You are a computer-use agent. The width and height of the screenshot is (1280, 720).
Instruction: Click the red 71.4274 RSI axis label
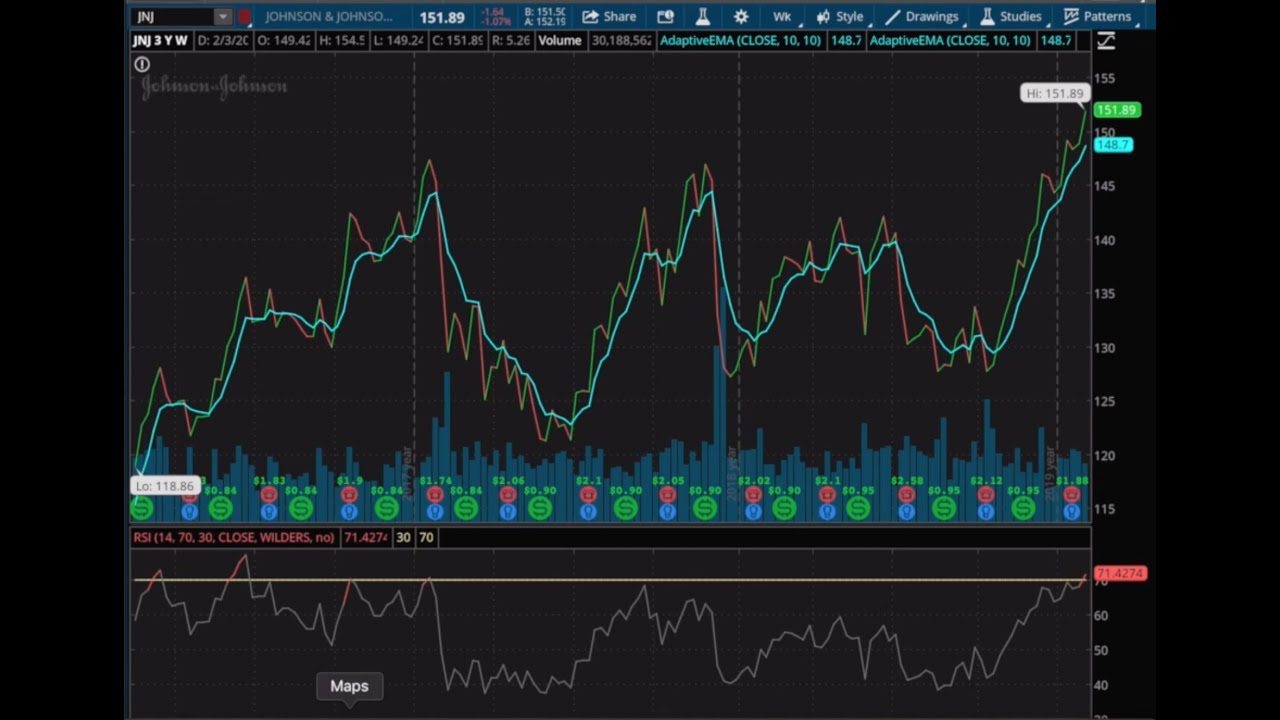tap(1120, 573)
